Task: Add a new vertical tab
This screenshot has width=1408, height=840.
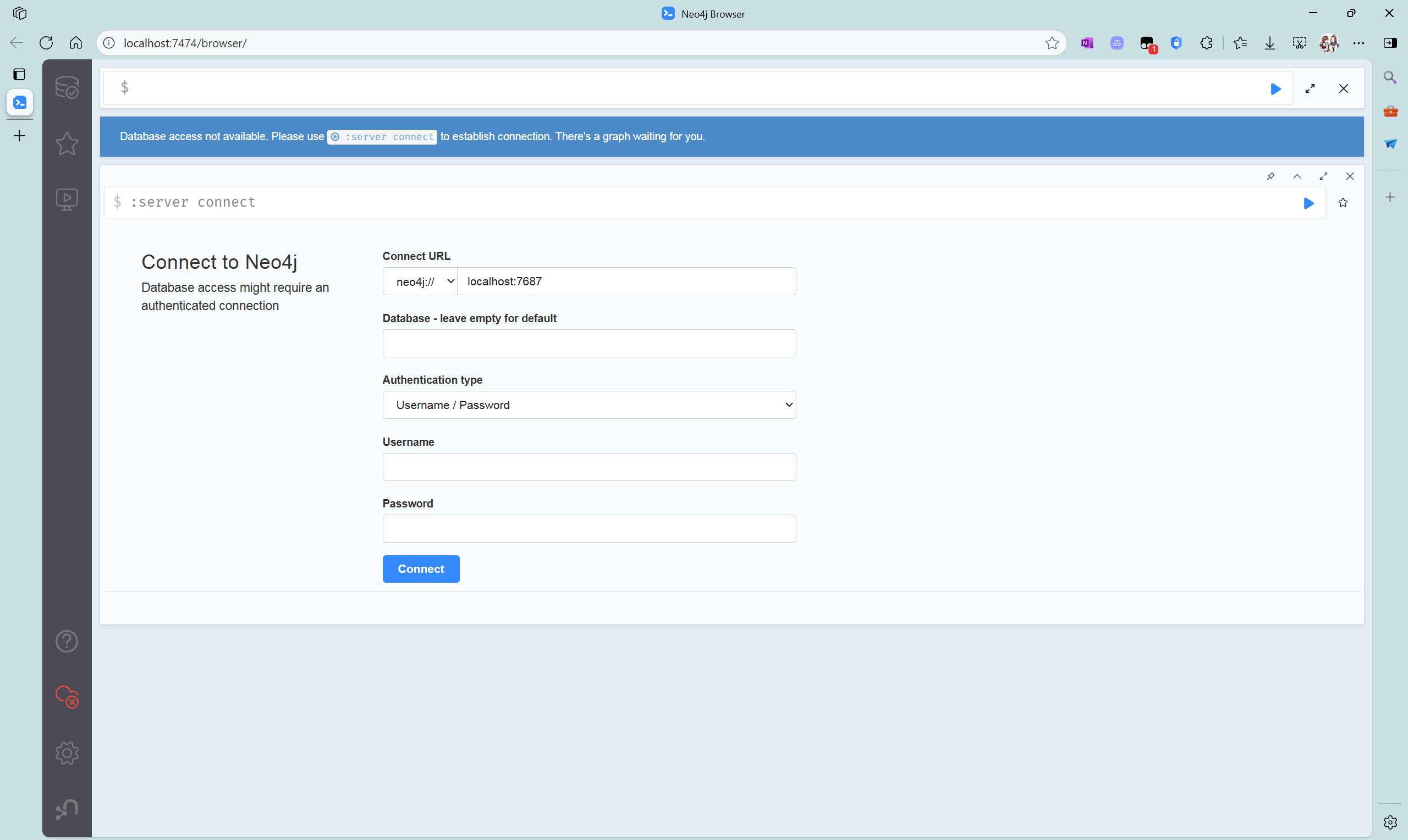Action: 19,135
